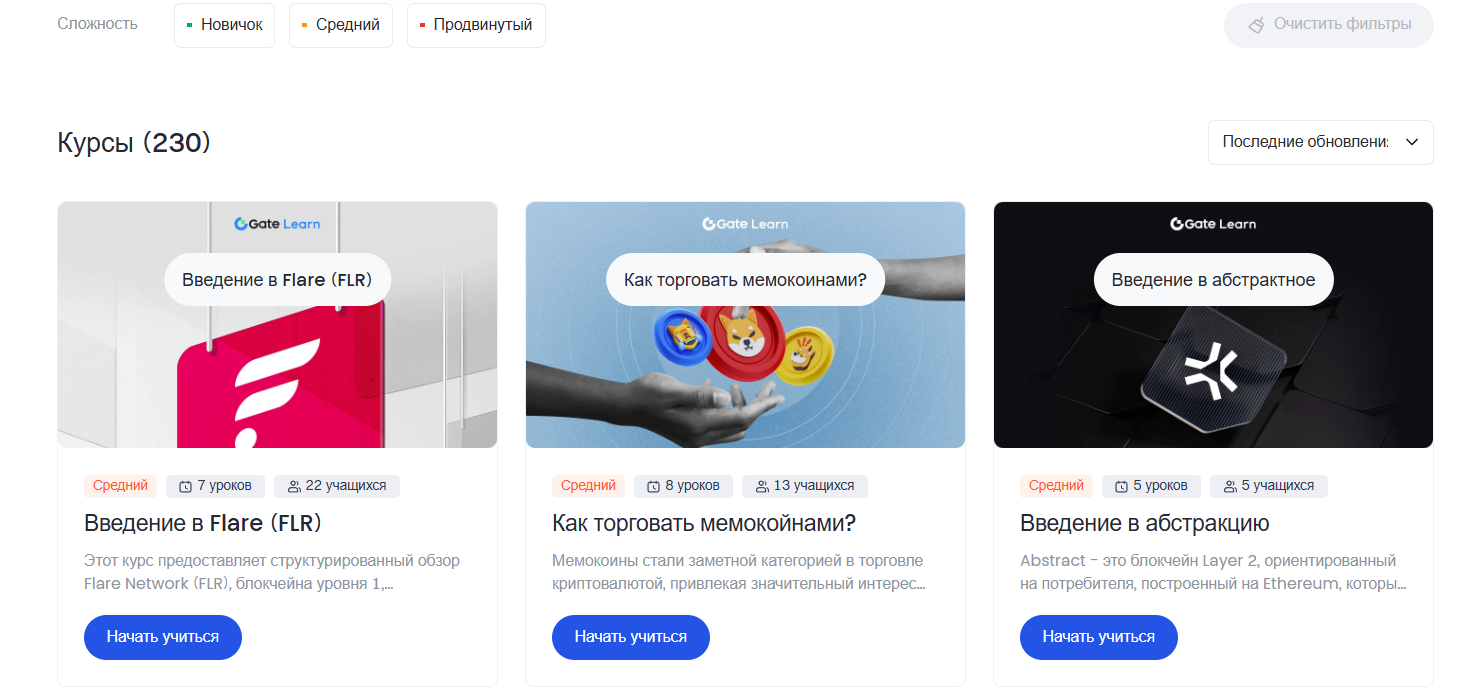This screenshot has height=695, width=1475.
Task: Start learning the memecoin trading course
Action: point(631,637)
